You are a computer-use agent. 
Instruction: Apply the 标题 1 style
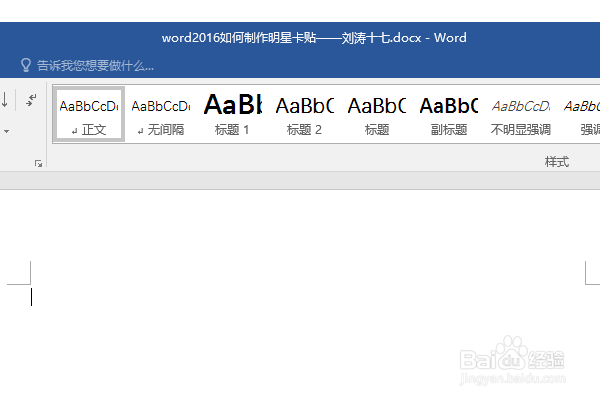(x=233, y=114)
